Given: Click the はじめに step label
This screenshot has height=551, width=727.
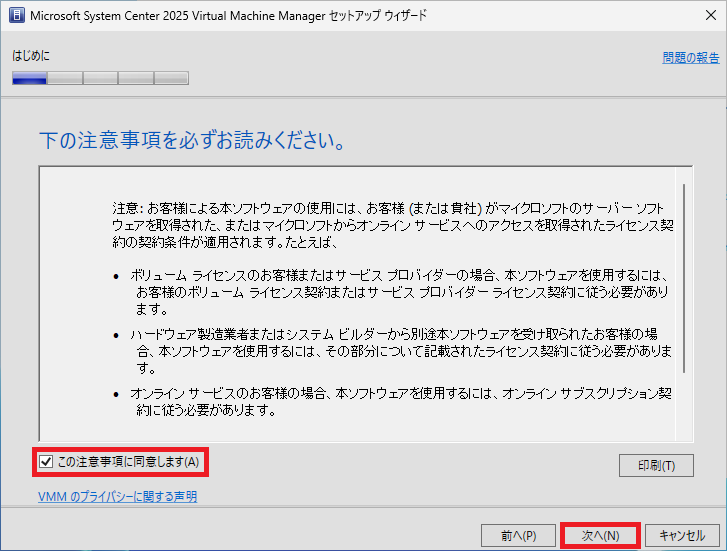Looking at the screenshot, I should point(31,56).
